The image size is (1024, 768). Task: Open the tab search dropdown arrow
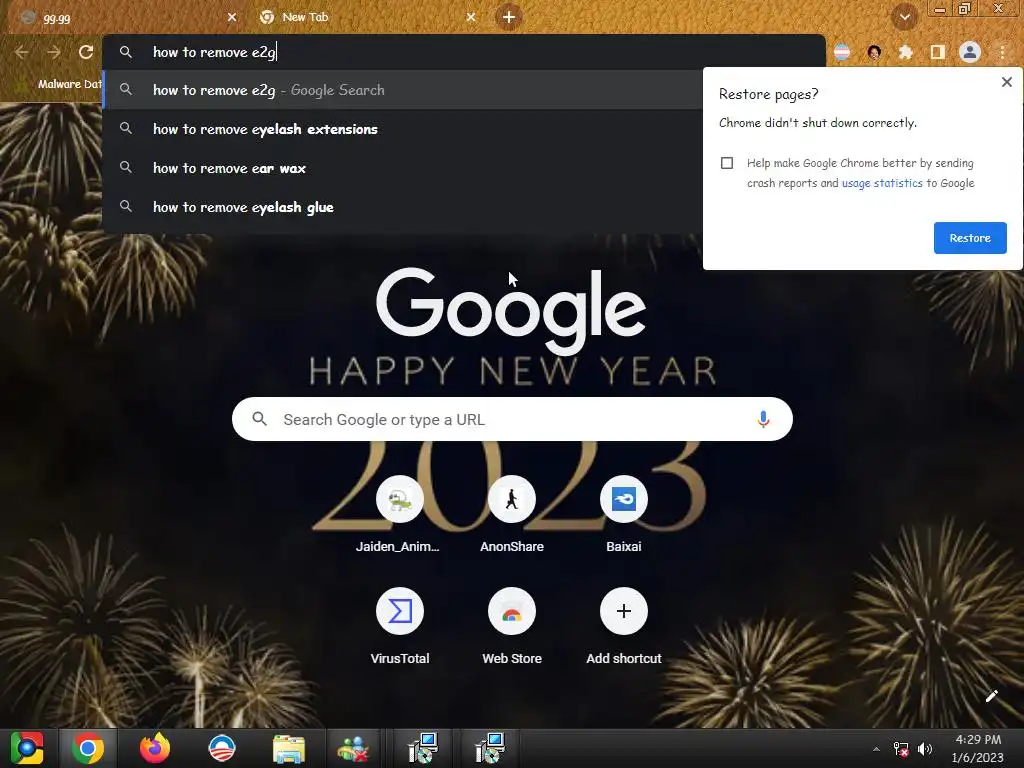click(x=904, y=17)
